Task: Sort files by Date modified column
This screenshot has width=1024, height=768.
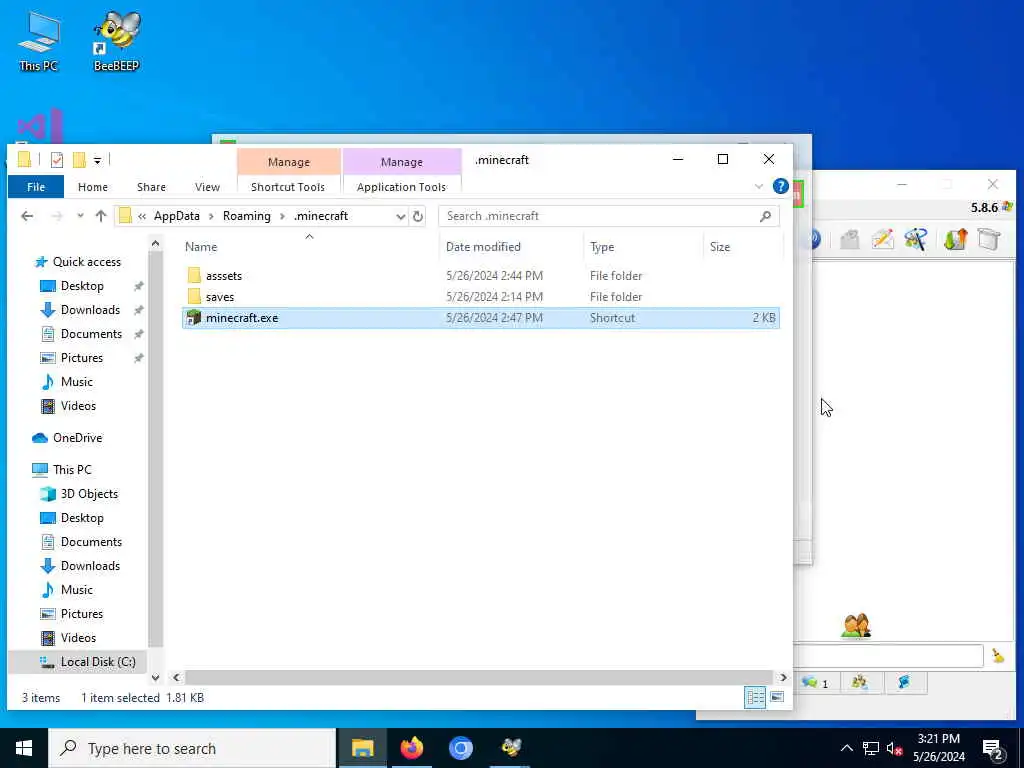Action: click(x=483, y=247)
